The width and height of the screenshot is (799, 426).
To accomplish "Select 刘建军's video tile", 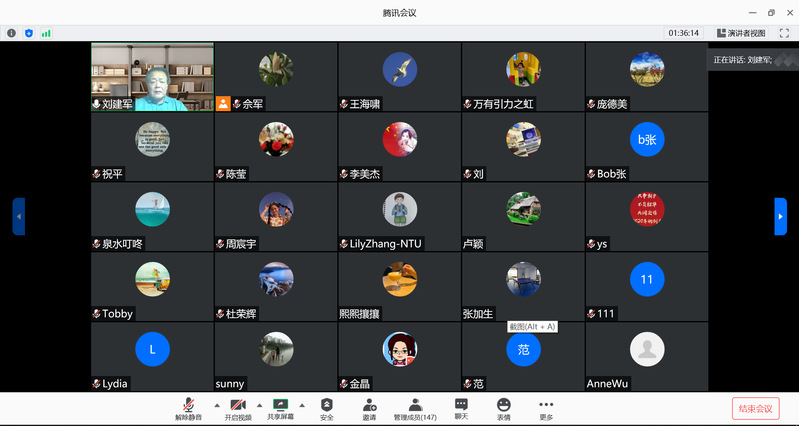I will pos(152,76).
